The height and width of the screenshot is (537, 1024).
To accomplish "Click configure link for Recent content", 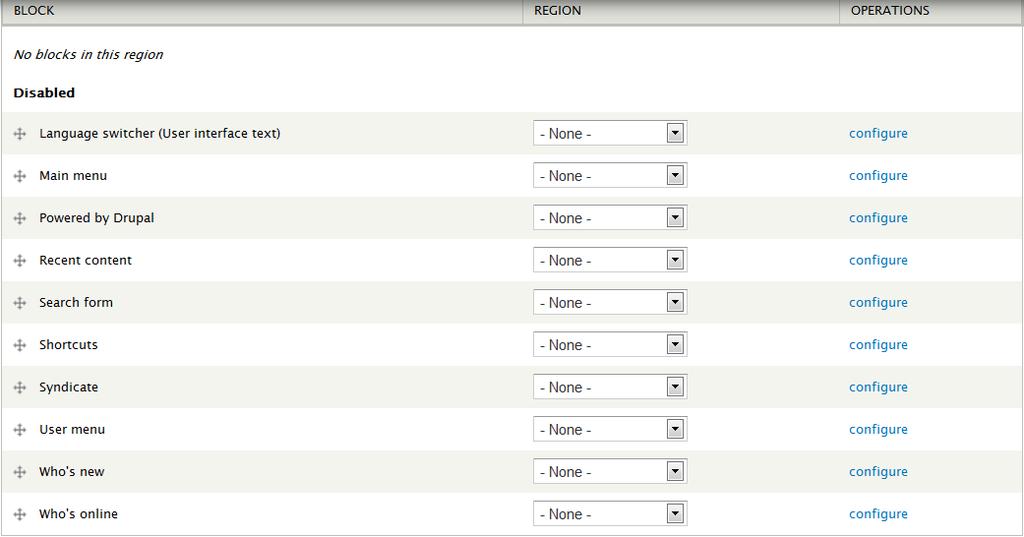I will pos(878,261).
